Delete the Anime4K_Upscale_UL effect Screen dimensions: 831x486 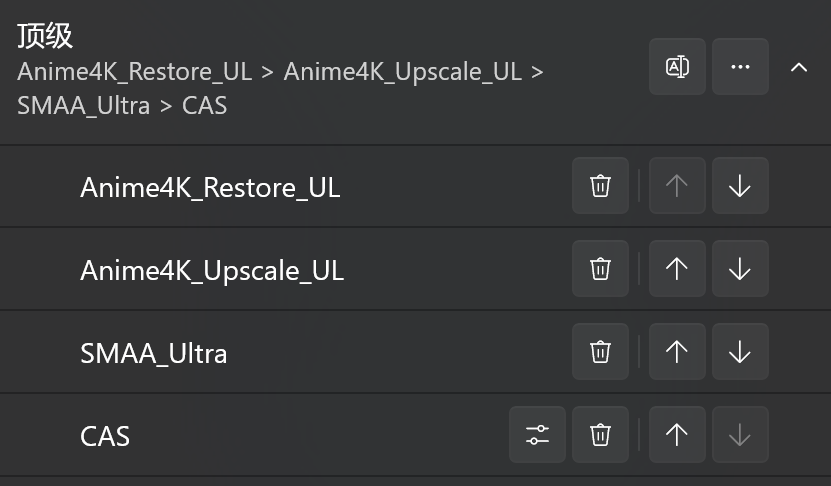tap(600, 269)
